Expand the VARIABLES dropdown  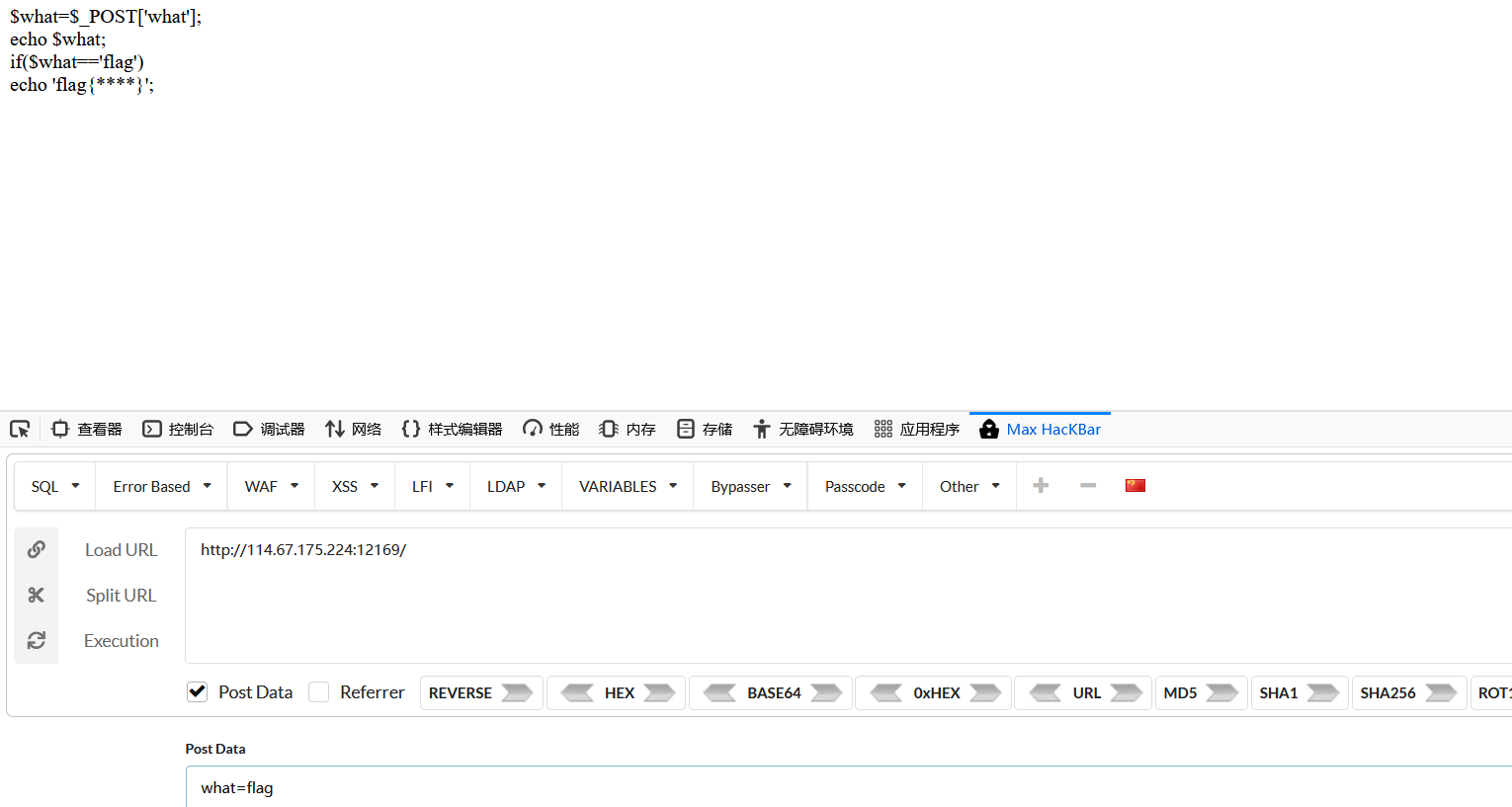[629, 486]
